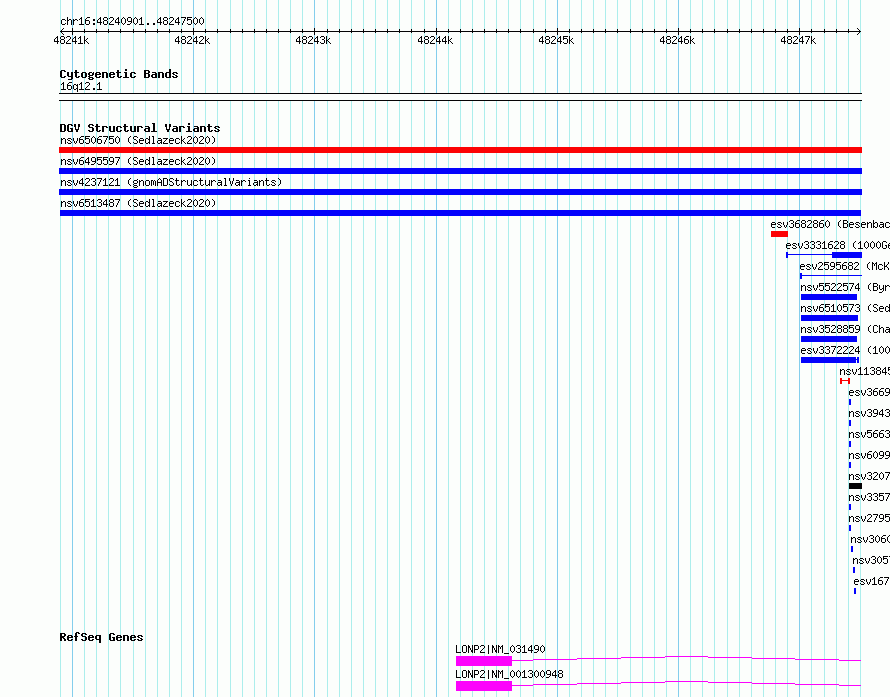Click the LONP2|NM_031490 gene label

tap(500, 649)
